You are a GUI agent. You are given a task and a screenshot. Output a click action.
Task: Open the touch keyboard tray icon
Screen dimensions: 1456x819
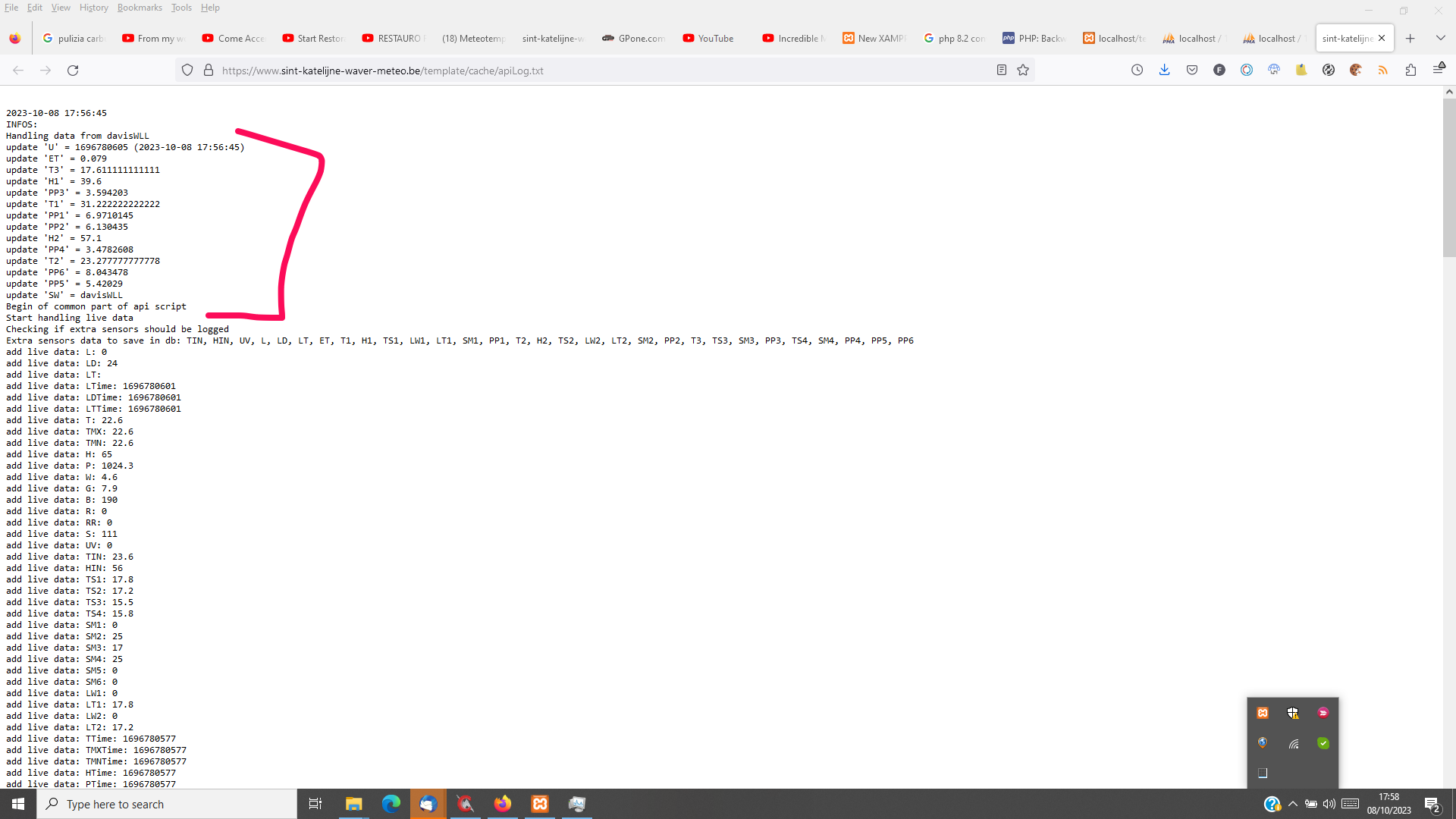coord(1350,804)
